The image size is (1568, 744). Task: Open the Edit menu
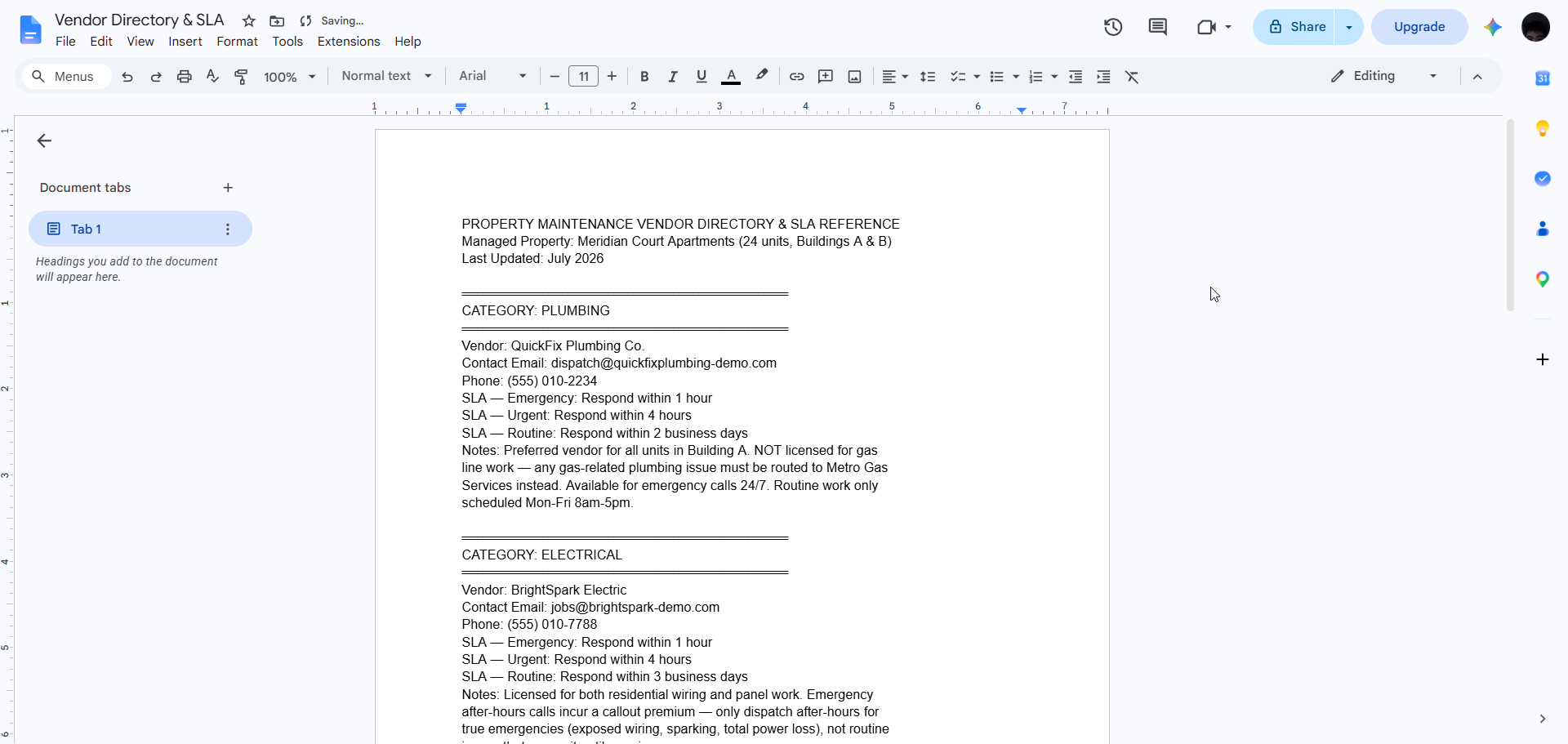(x=101, y=42)
